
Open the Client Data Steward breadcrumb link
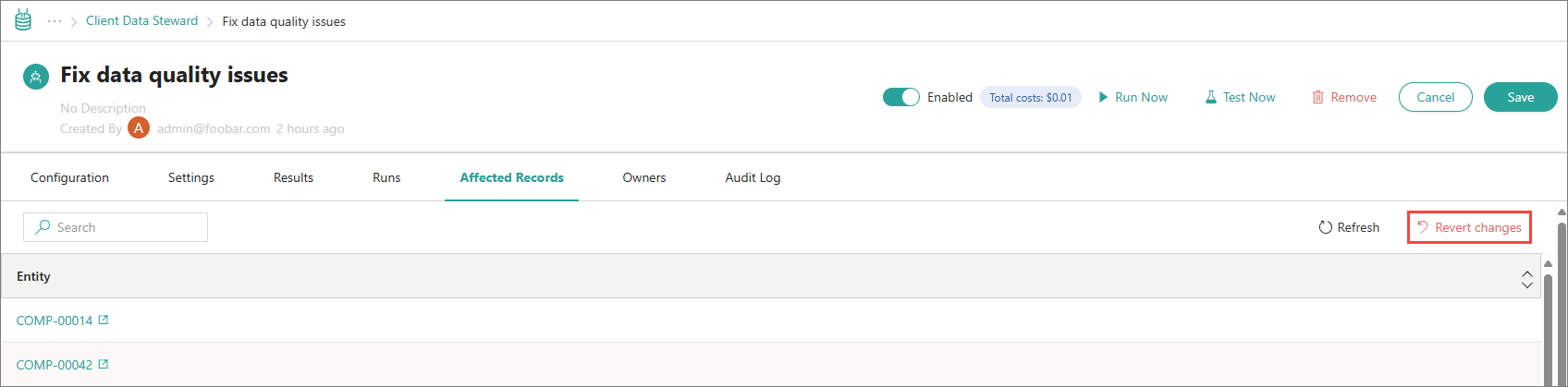click(141, 21)
